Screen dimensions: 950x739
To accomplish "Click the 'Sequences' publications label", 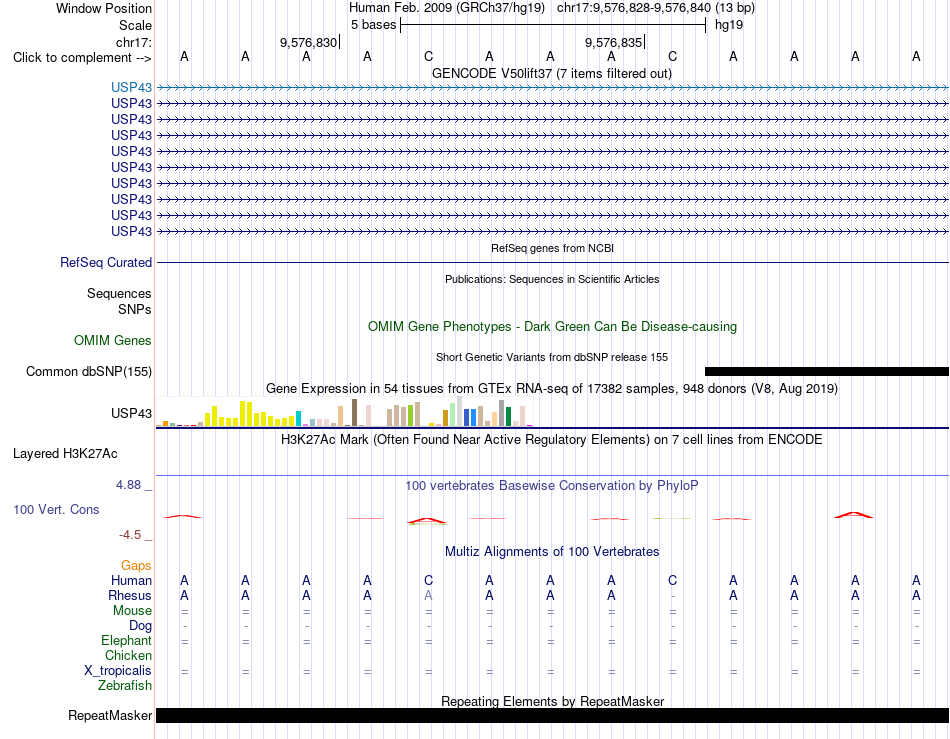I will coord(119,293).
